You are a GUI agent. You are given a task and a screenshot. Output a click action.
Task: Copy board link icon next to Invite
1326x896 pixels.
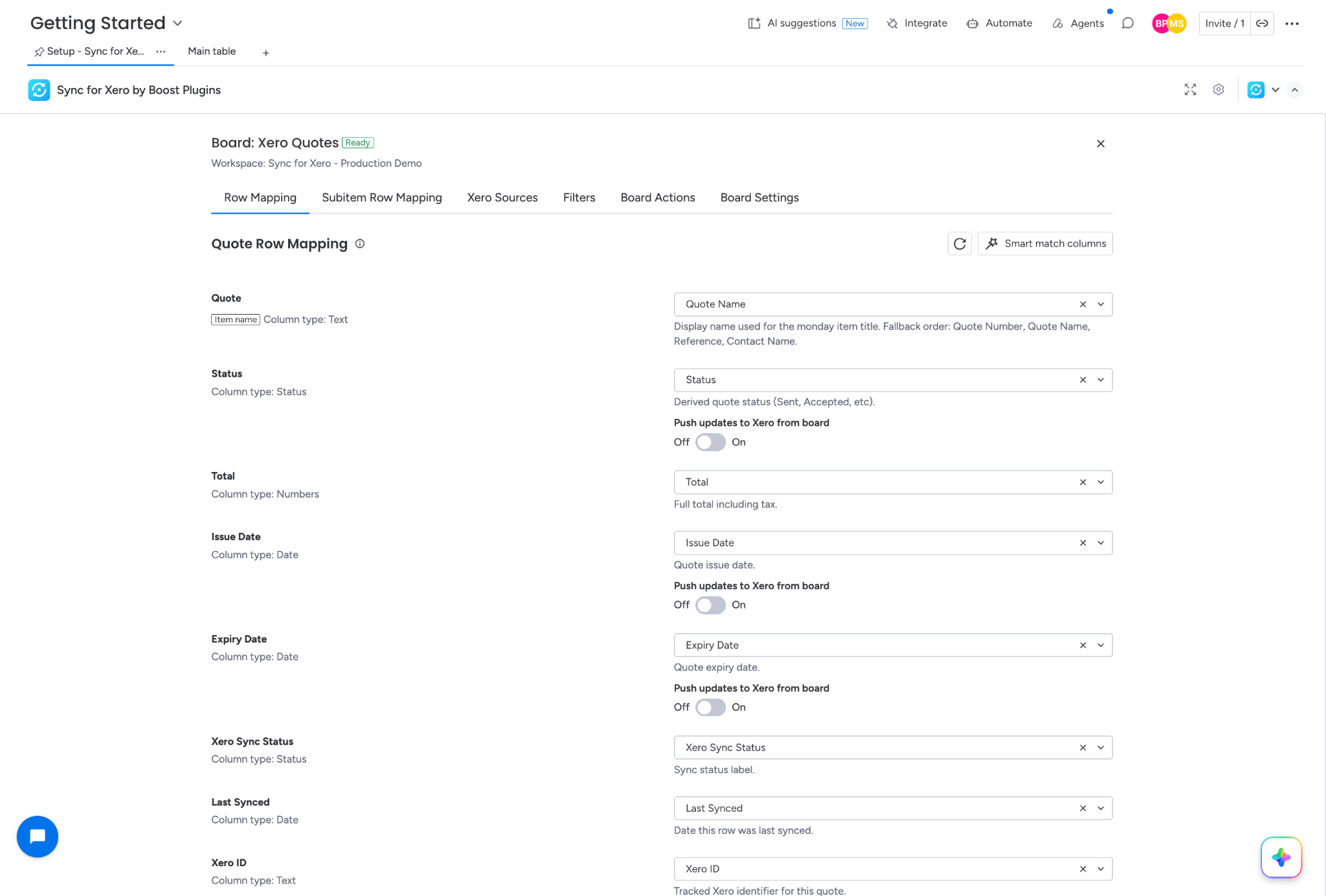pos(1262,23)
